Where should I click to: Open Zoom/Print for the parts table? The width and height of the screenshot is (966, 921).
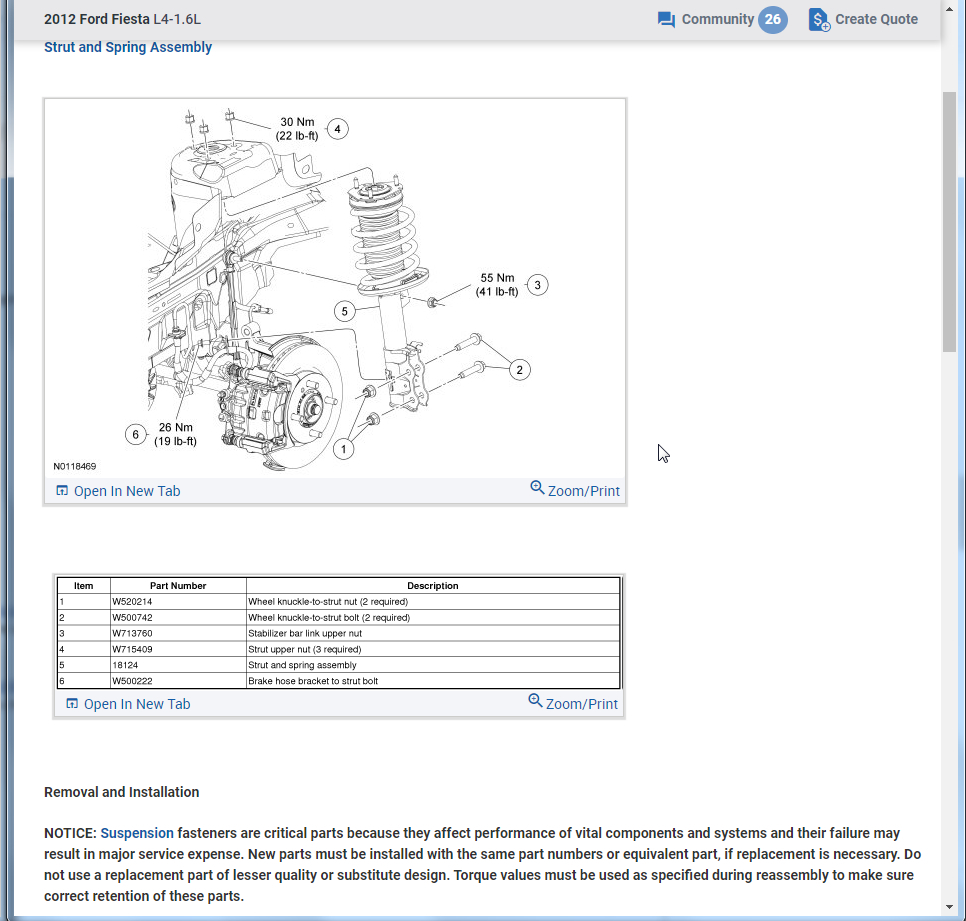pos(582,704)
